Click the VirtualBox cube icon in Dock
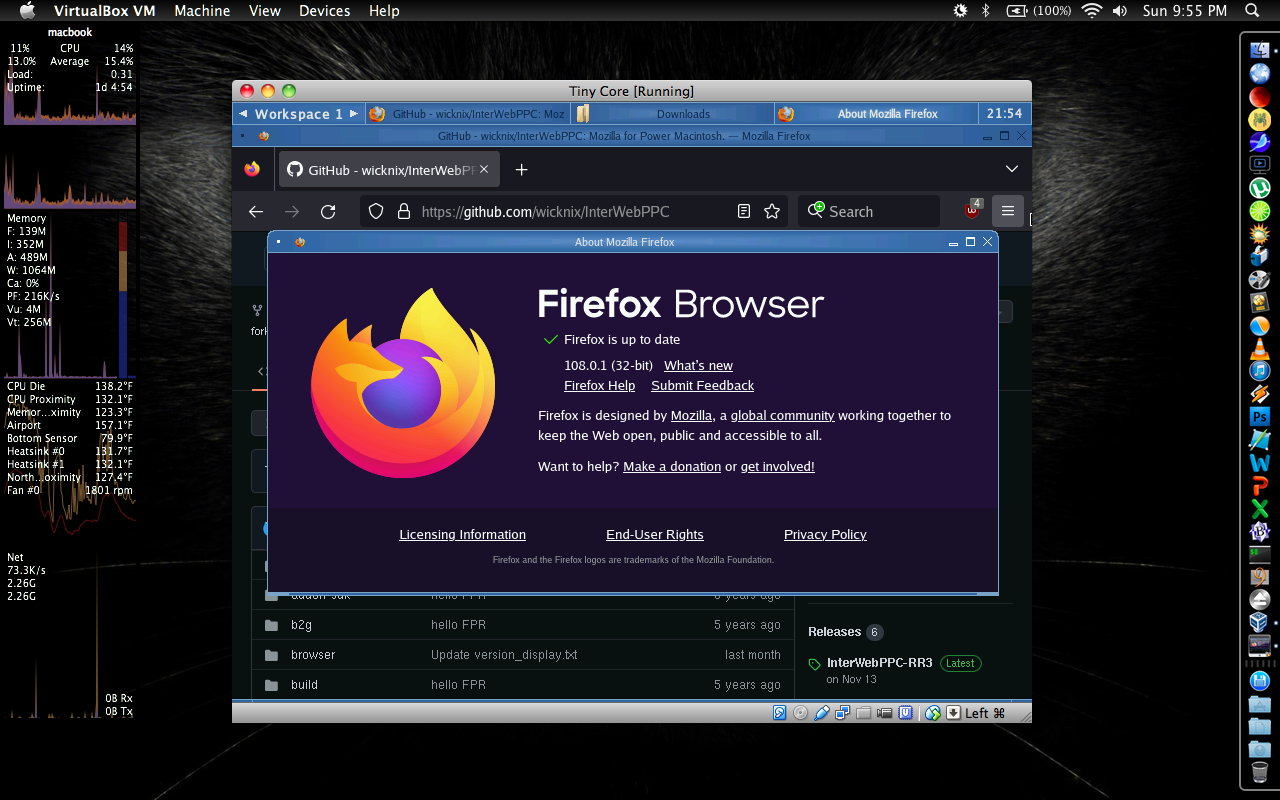1280x800 pixels. click(1259, 622)
